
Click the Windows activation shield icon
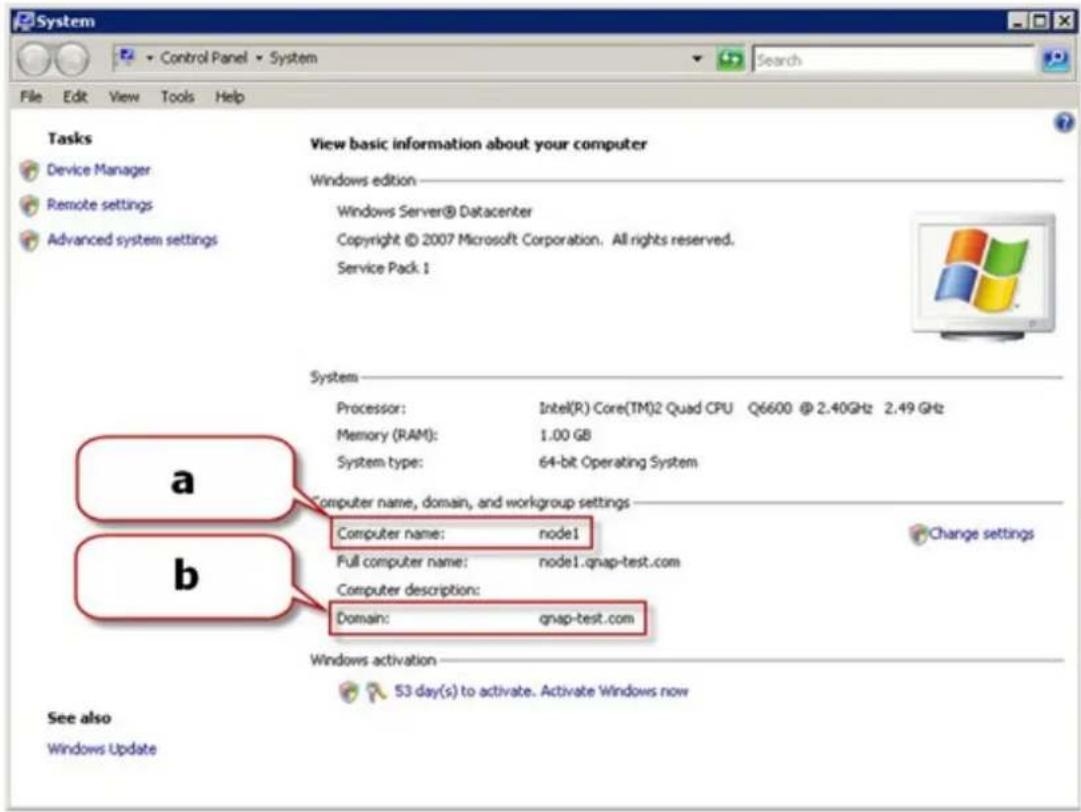[x=349, y=691]
